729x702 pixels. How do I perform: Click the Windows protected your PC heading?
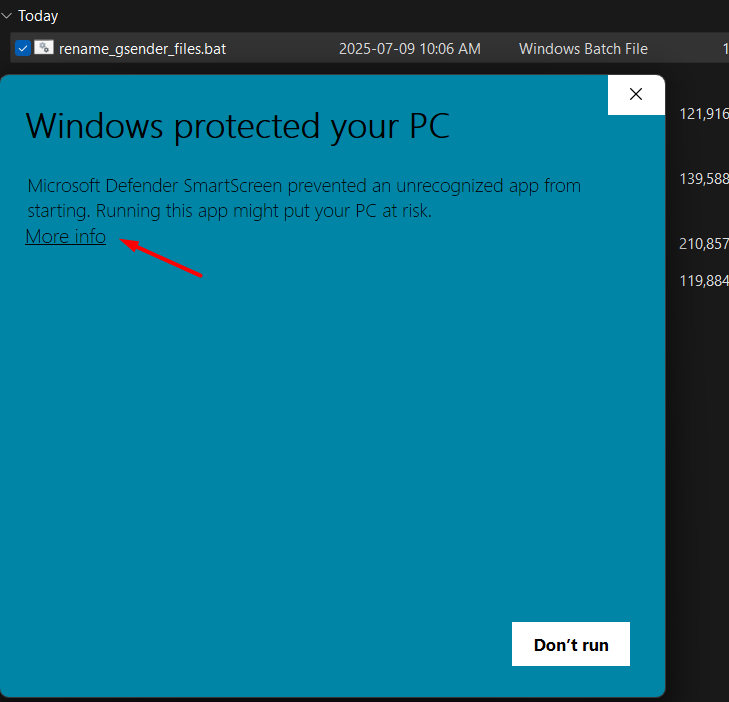238,126
